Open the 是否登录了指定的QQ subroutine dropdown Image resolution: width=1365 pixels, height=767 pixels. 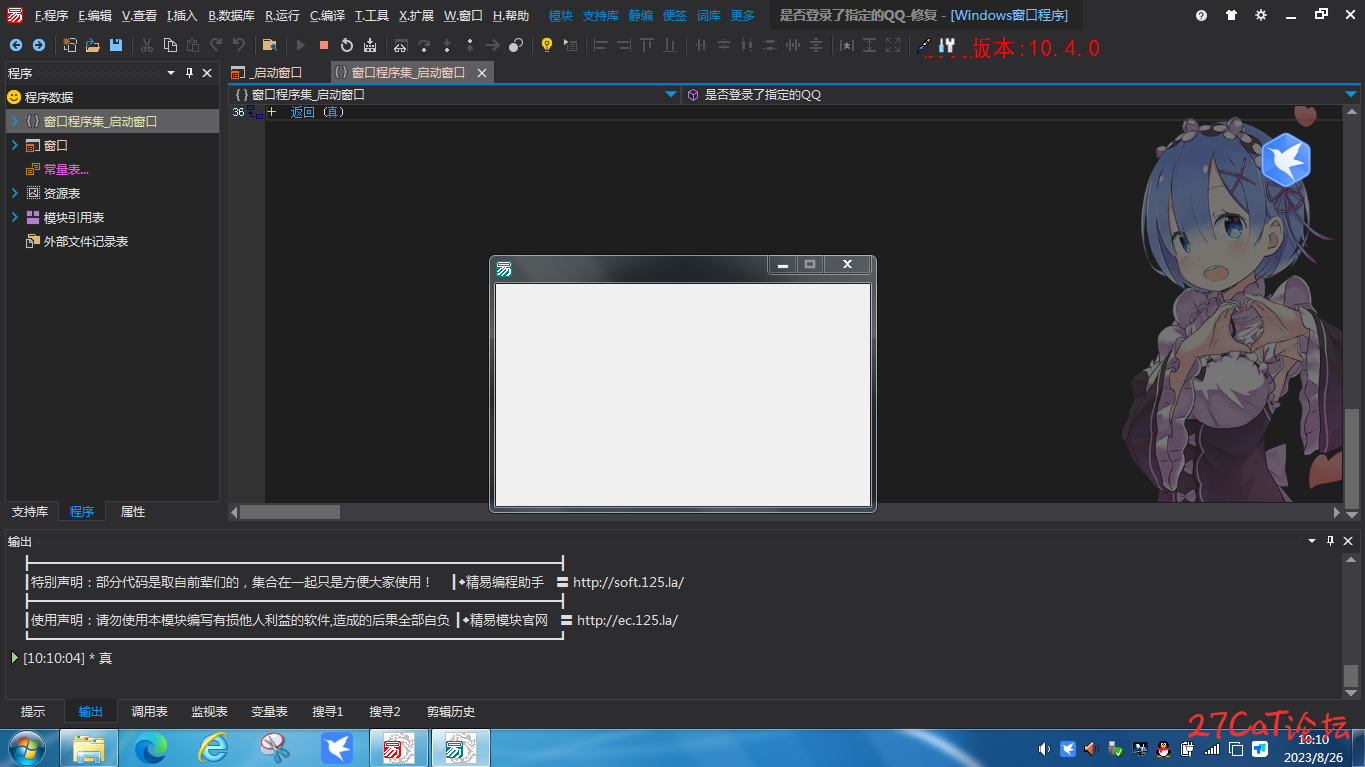(x=1351, y=94)
